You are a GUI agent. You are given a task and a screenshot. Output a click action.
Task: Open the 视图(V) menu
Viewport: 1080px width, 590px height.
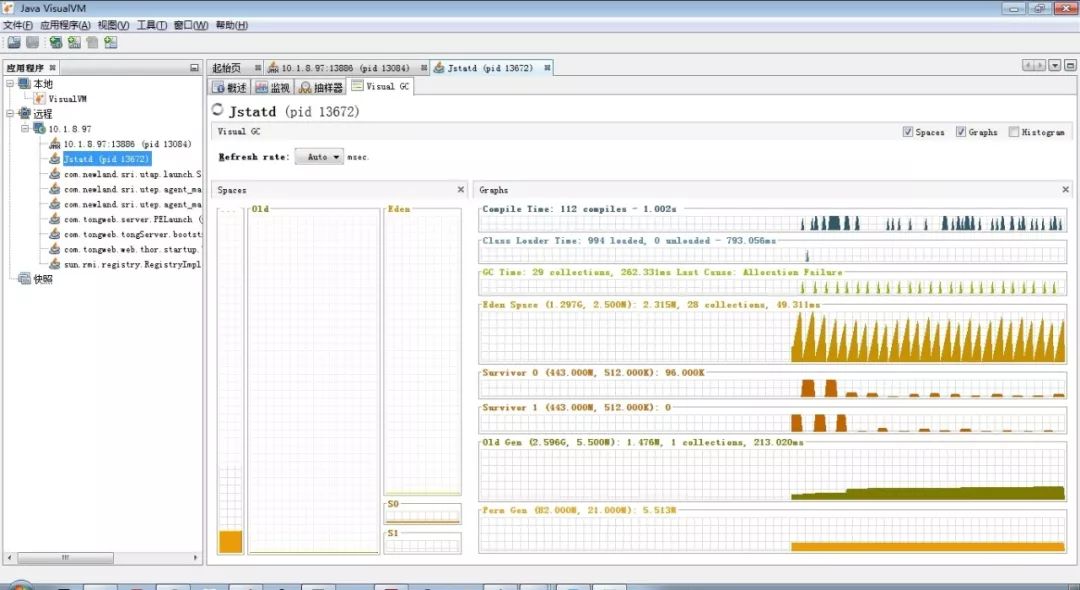click(113, 25)
